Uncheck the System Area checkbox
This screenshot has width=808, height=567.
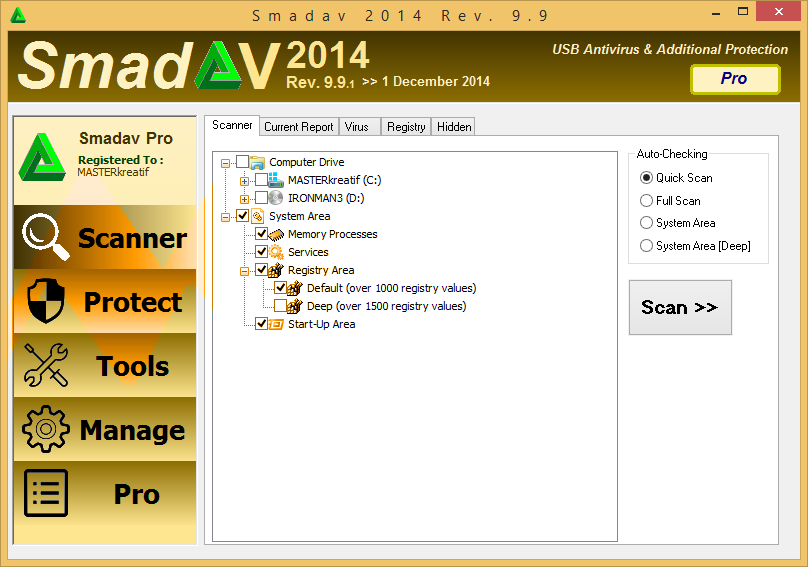(243, 216)
